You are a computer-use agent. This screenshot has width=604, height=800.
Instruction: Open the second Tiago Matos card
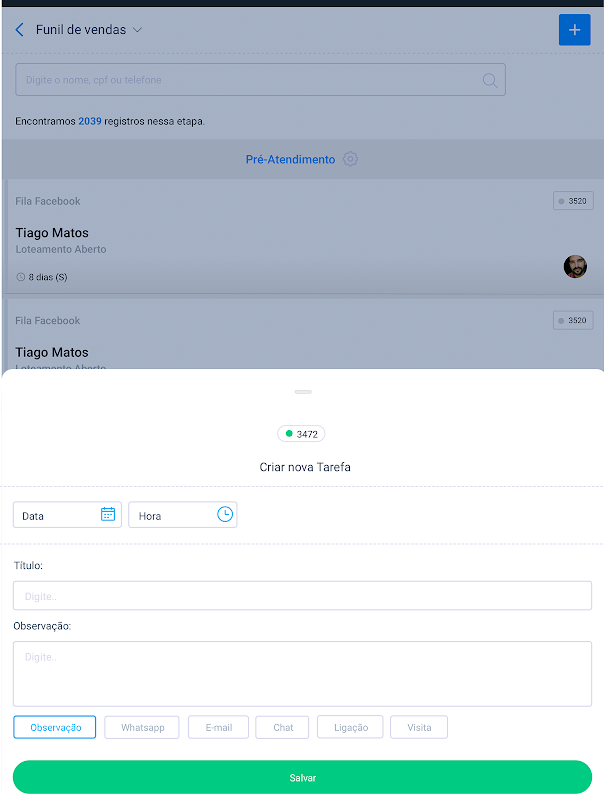point(303,334)
